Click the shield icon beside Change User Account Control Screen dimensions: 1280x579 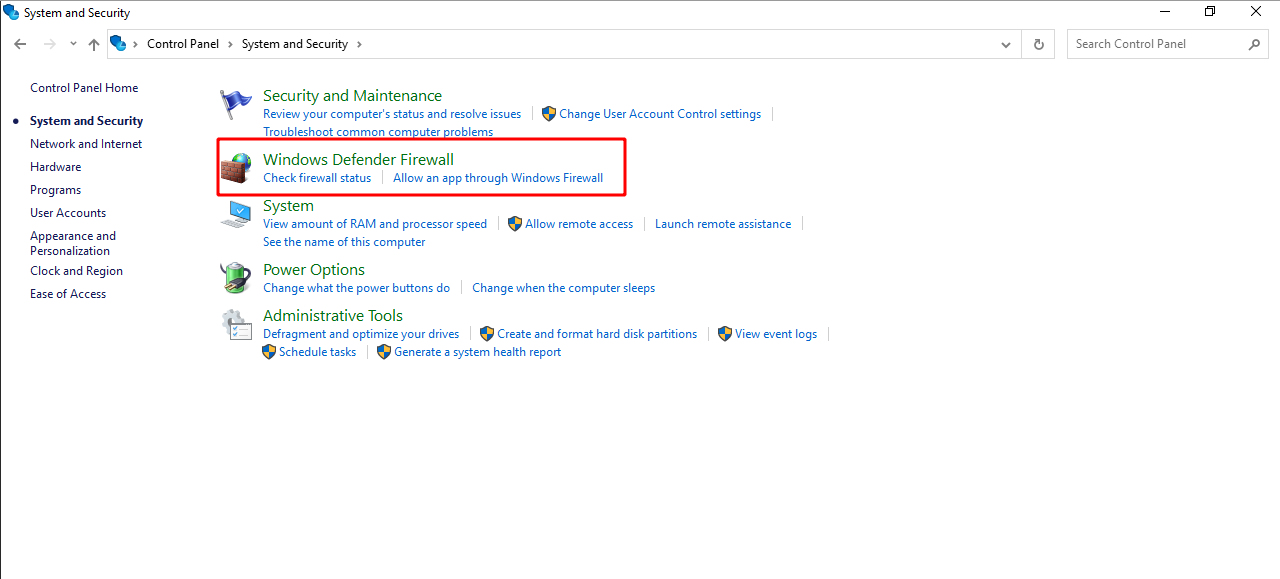pos(548,114)
